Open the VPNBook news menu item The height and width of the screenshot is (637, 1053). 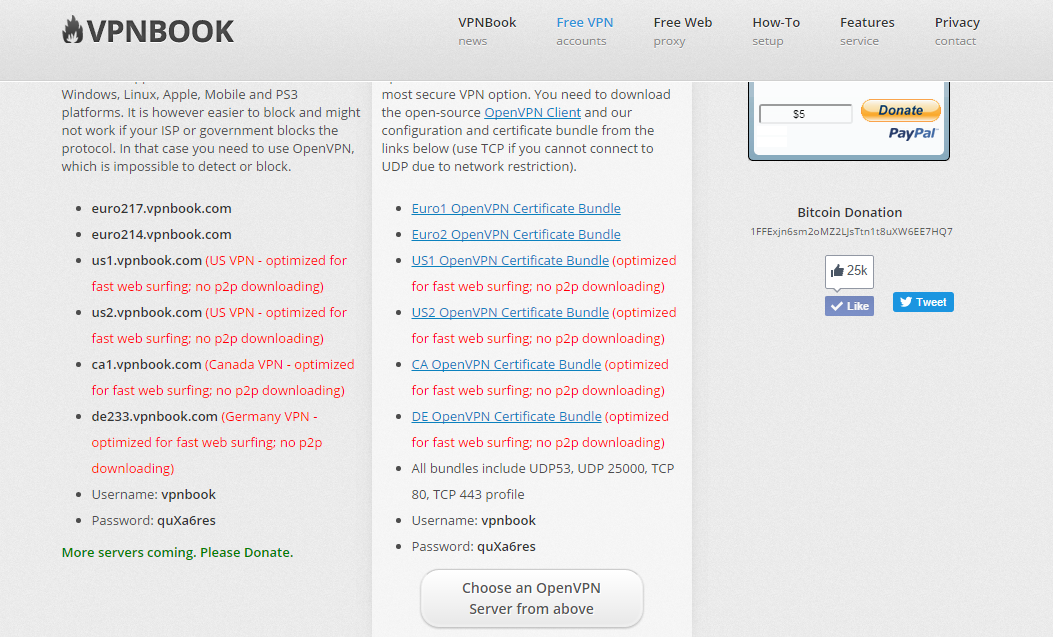487,31
